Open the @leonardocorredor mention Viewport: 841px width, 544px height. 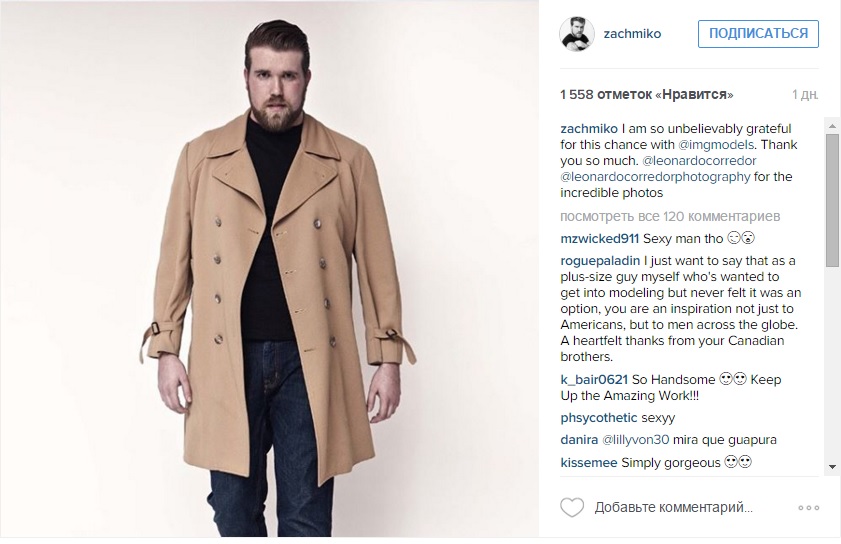[x=699, y=161]
